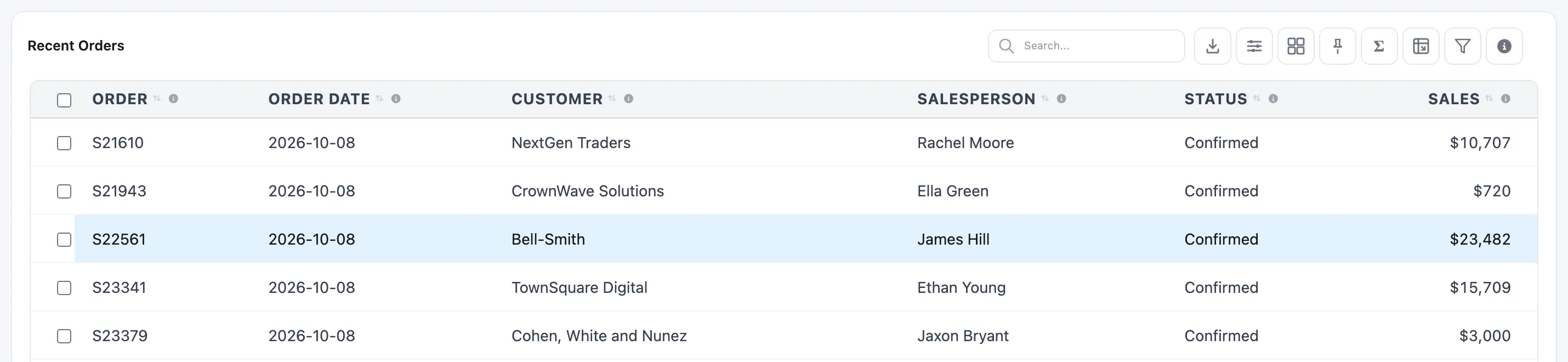Open the column settings sliders icon
Viewport: 1568px width, 362px height.
1254,46
